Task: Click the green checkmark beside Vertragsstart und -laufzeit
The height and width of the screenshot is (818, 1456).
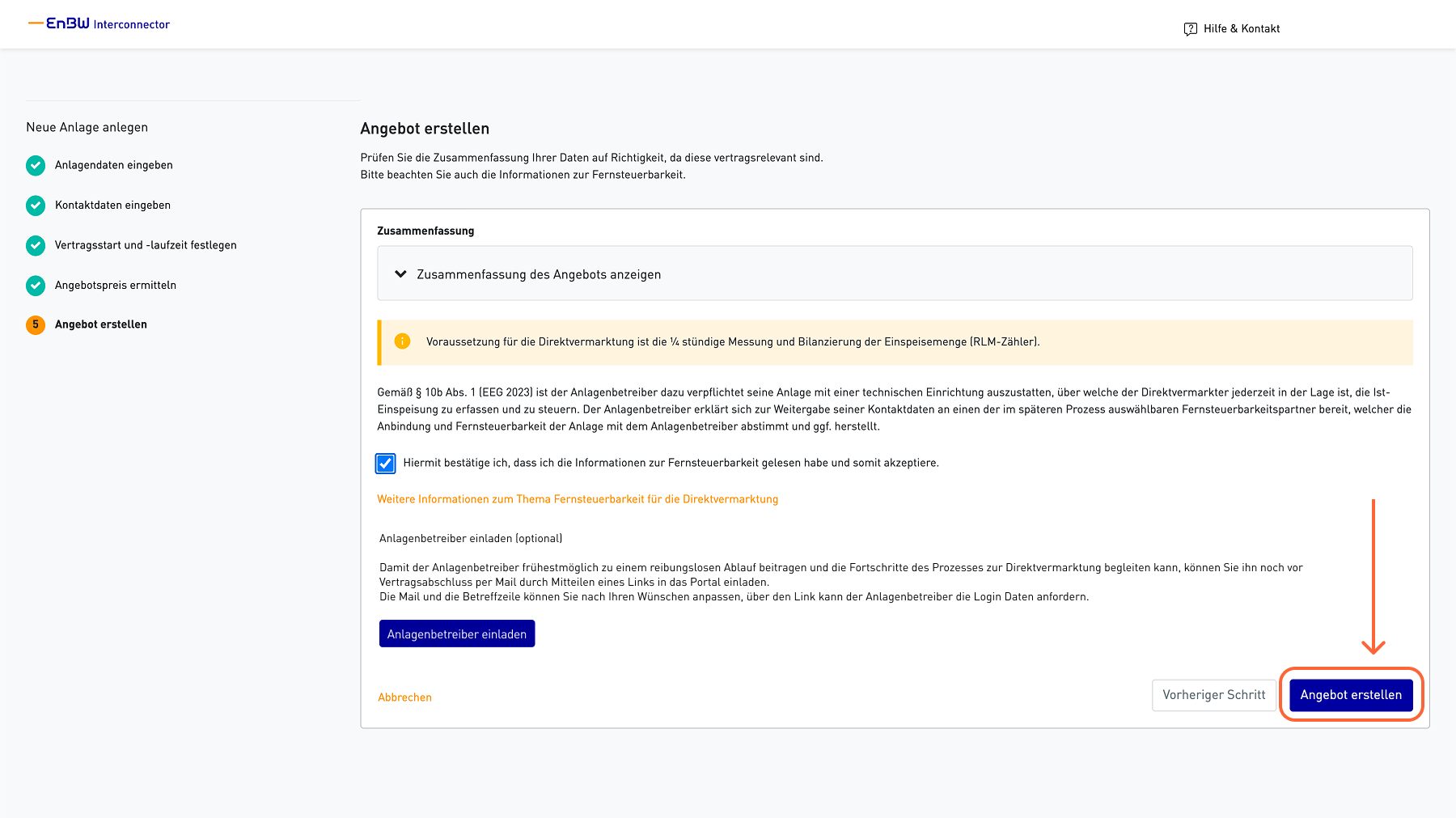Action: tap(36, 245)
